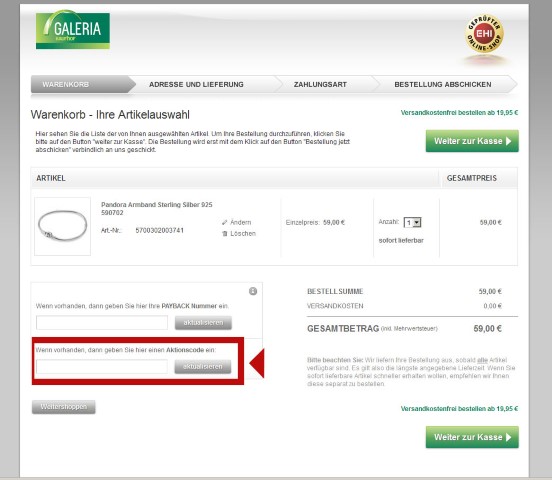
Task: Focus the Aktionscode input field
Action: pyautogui.click(x=102, y=367)
